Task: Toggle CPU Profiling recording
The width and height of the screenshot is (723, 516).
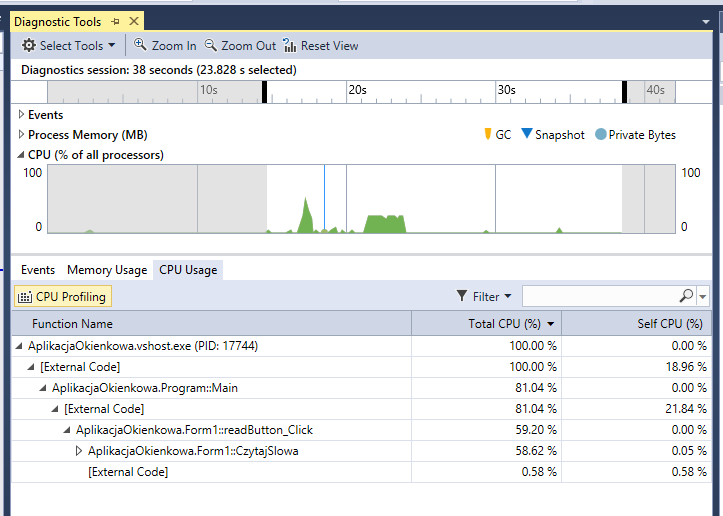Action: 61,296
